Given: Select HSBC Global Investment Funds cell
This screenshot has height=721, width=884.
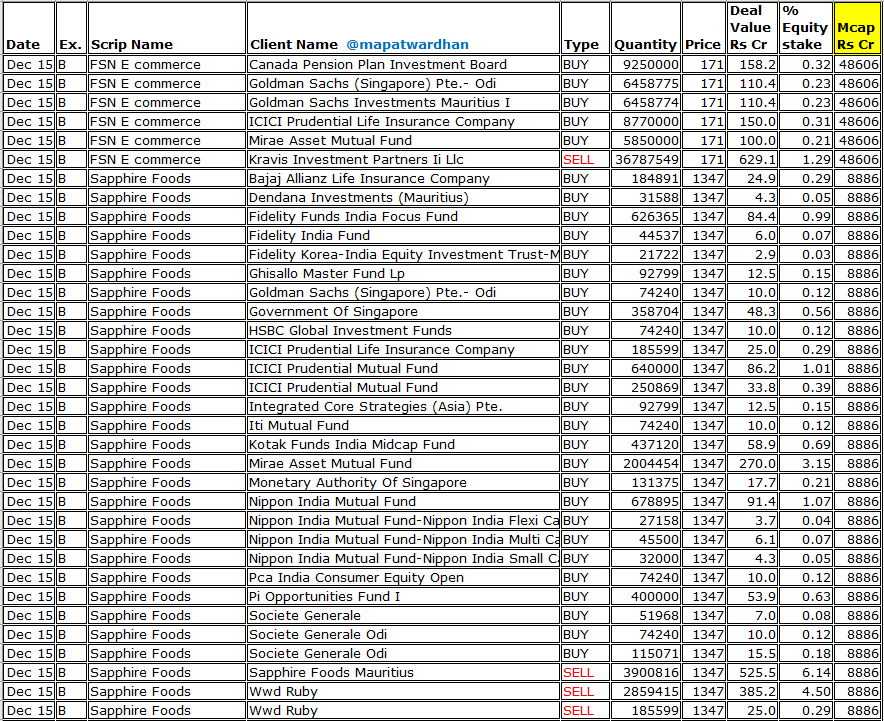Looking at the screenshot, I should click(x=403, y=330).
